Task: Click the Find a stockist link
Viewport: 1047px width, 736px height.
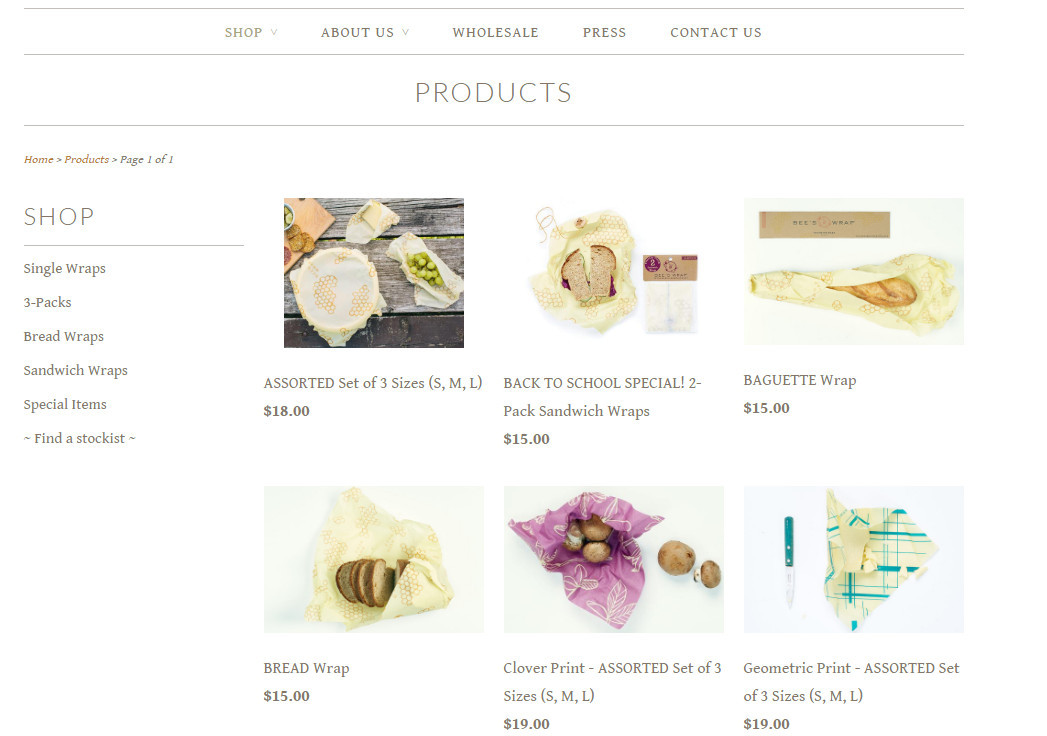Action: (79, 439)
